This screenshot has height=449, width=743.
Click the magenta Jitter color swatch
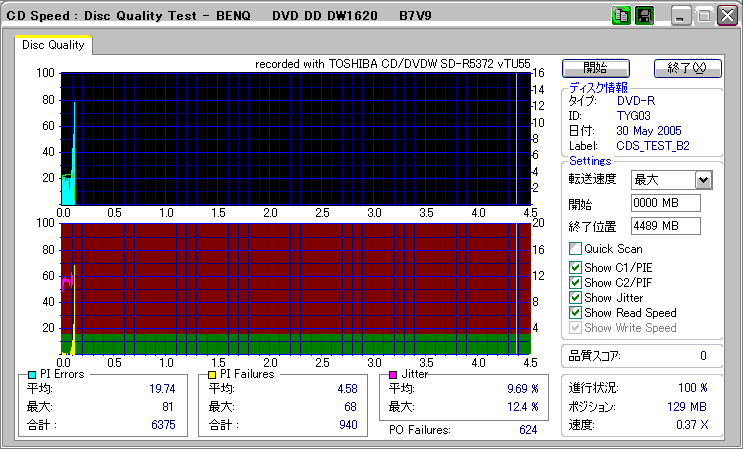tap(393, 375)
